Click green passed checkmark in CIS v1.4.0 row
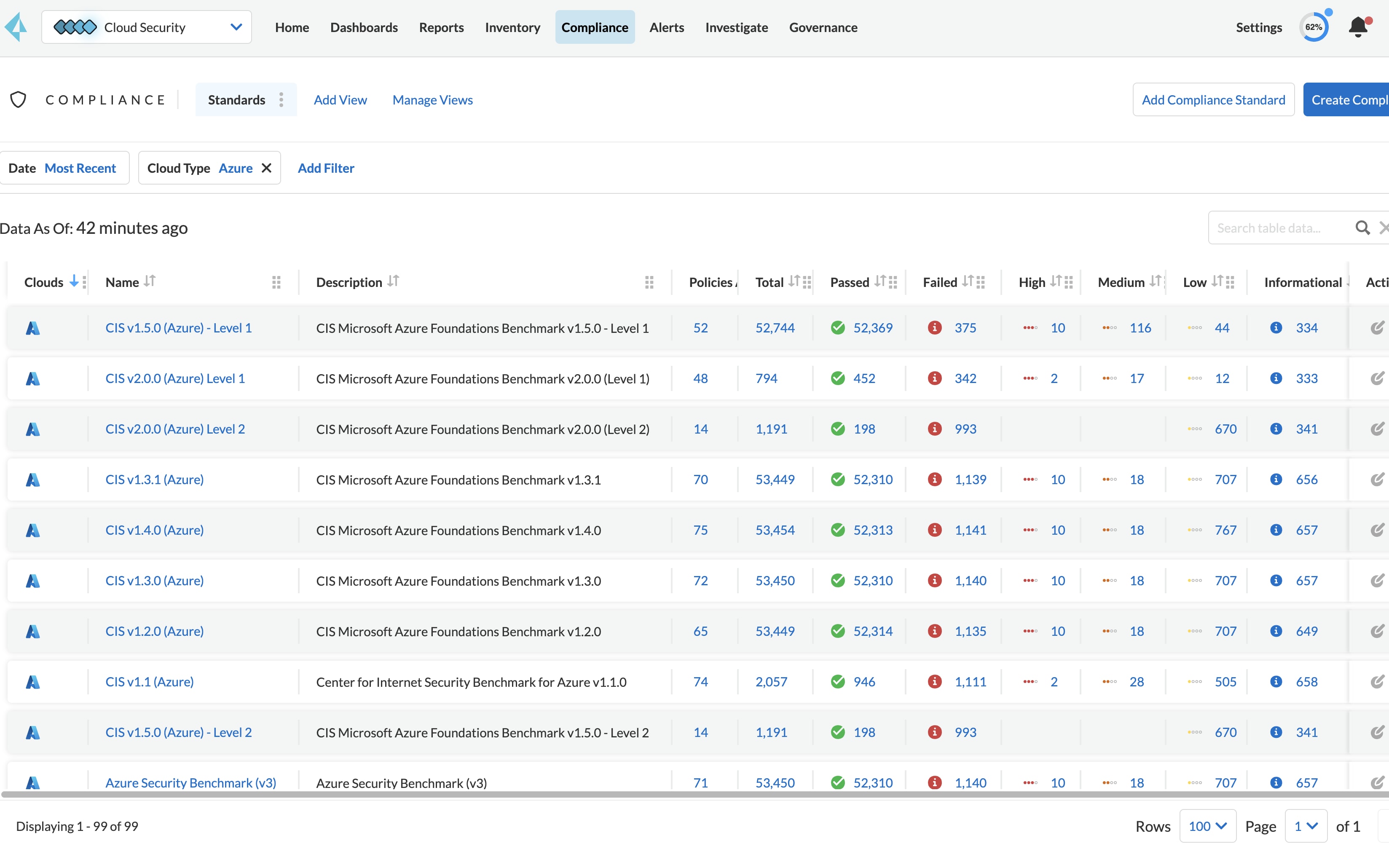 tap(838, 530)
